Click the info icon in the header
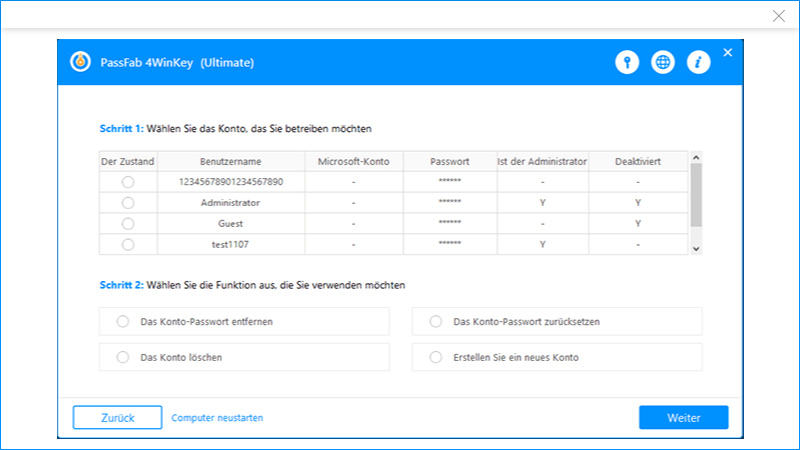800x450 pixels. pos(698,62)
